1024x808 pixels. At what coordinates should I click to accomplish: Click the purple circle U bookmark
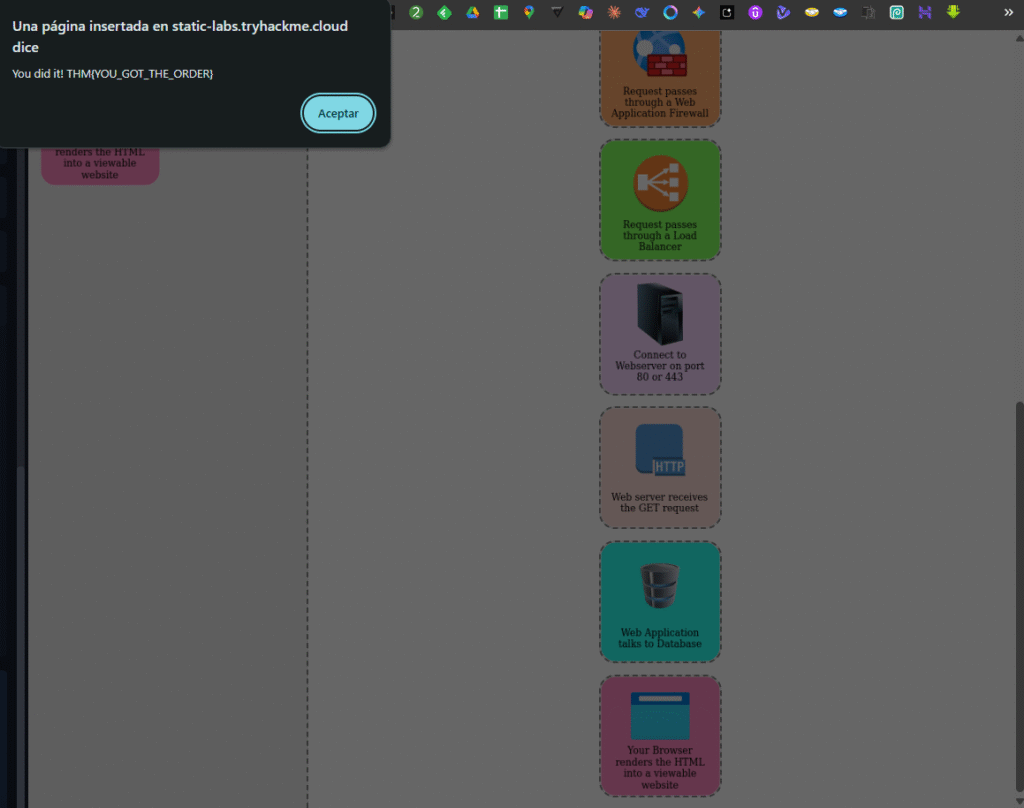click(756, 13)
